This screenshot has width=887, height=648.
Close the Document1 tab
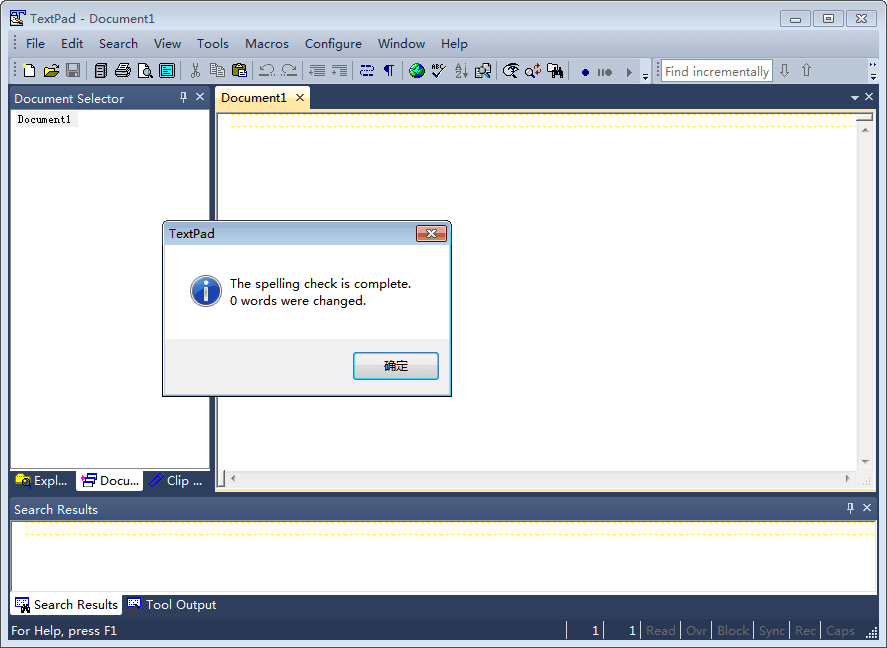tap(300, 98)
